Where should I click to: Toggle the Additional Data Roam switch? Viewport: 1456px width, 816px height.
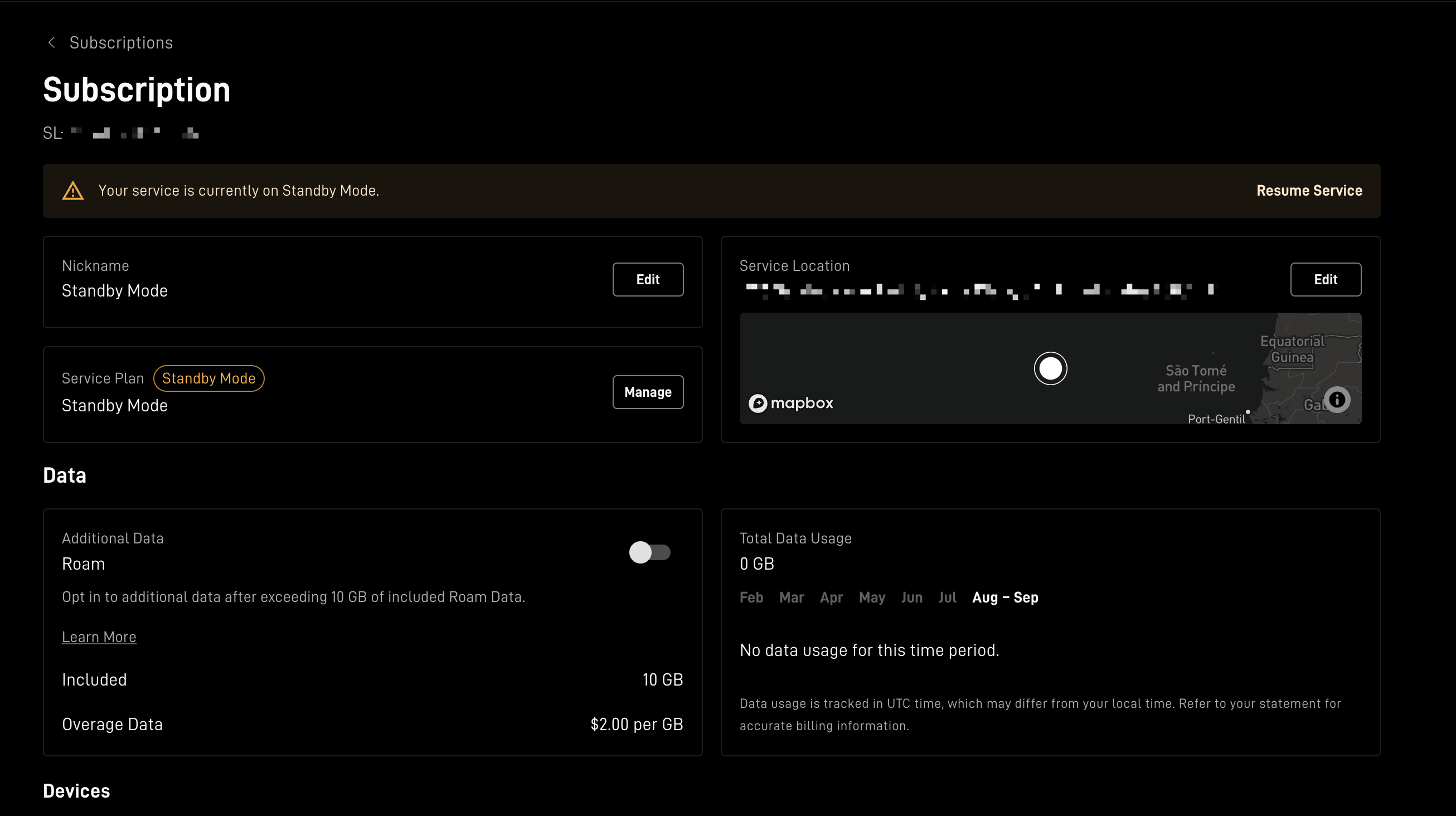point(649,552)
